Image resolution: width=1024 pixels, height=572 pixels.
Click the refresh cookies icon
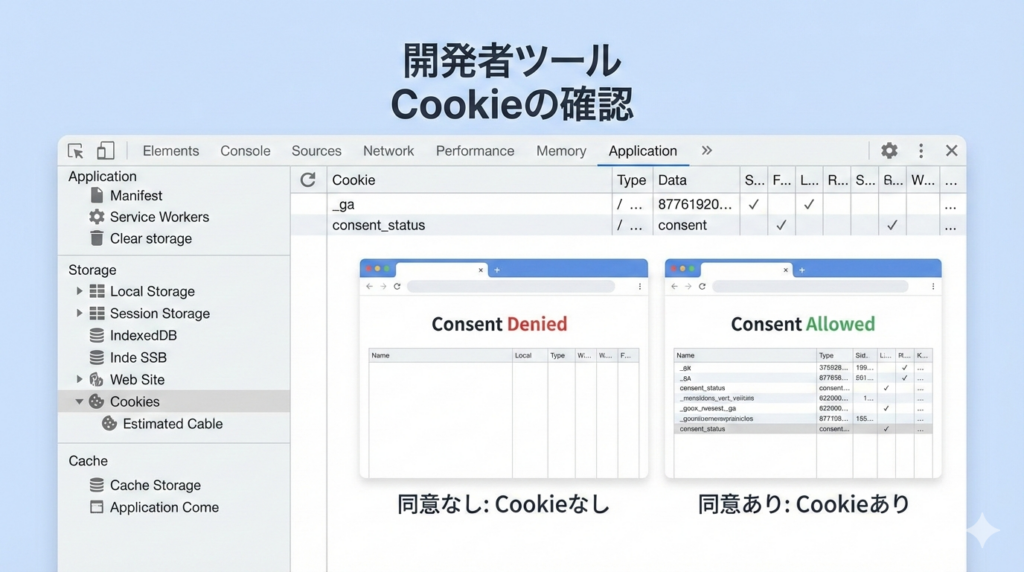click(x=308, y=180)
